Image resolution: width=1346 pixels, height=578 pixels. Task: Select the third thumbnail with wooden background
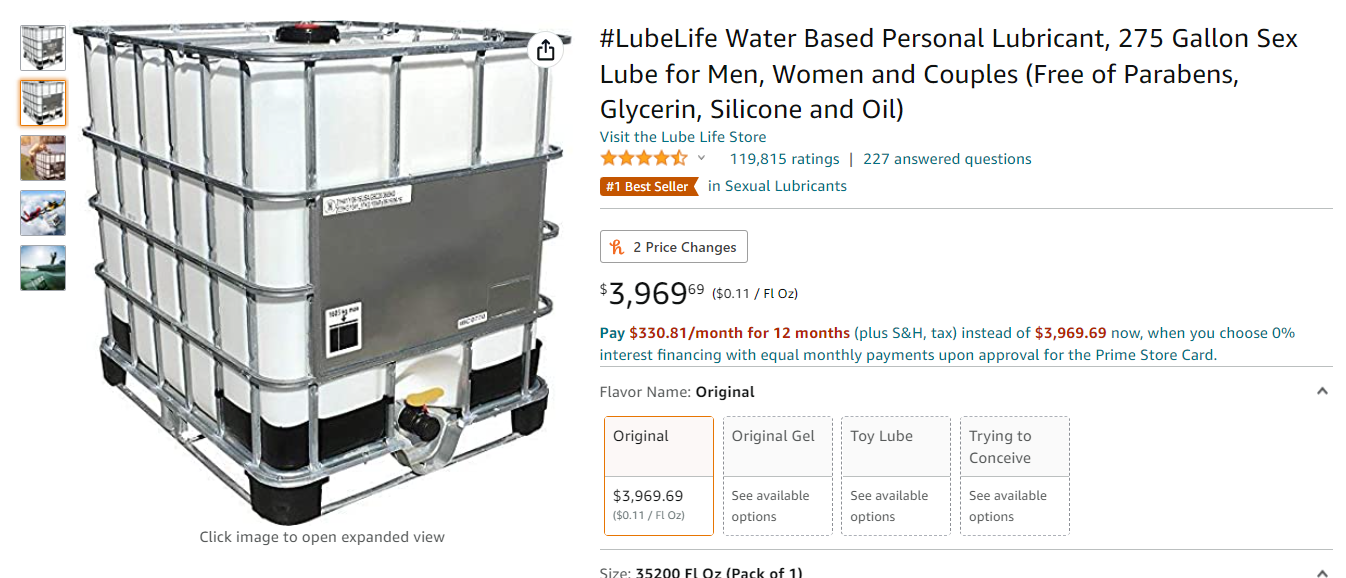(x=43, y=158)
